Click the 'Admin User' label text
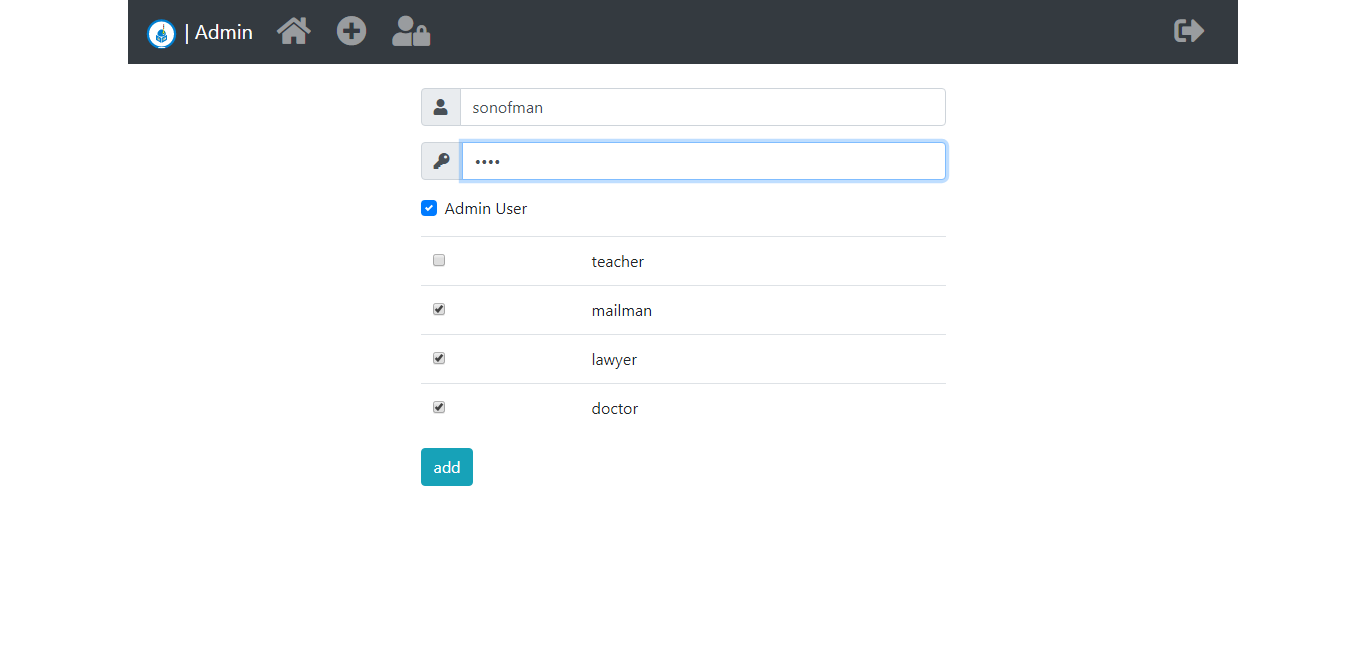 486,209
